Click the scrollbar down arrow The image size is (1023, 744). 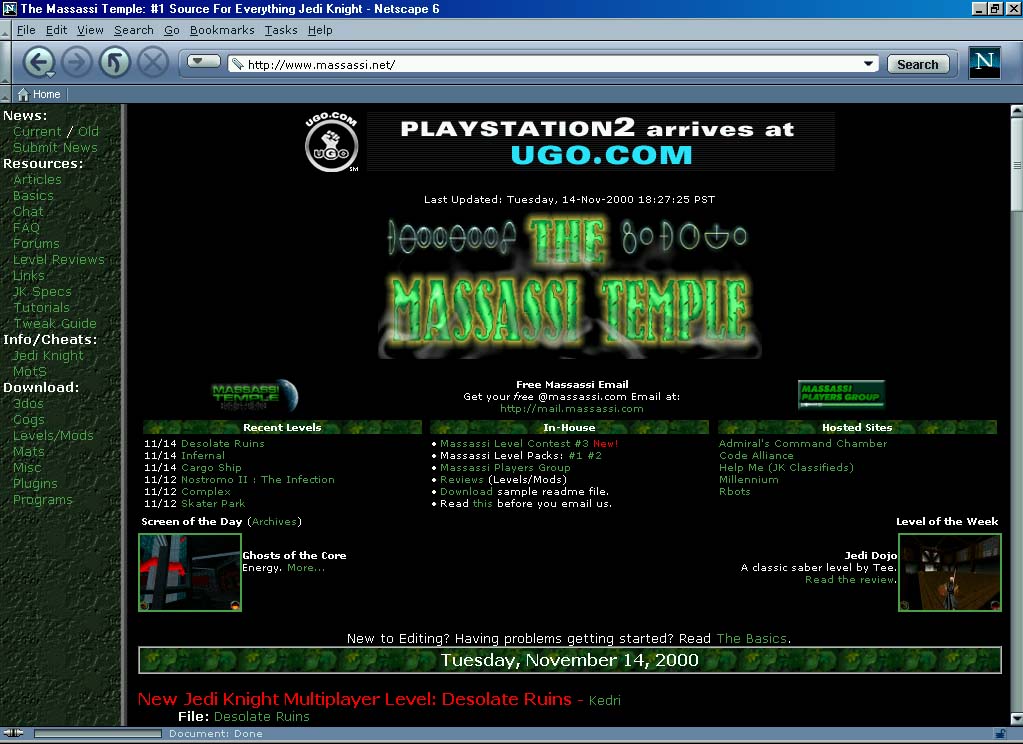[1016, 719]
